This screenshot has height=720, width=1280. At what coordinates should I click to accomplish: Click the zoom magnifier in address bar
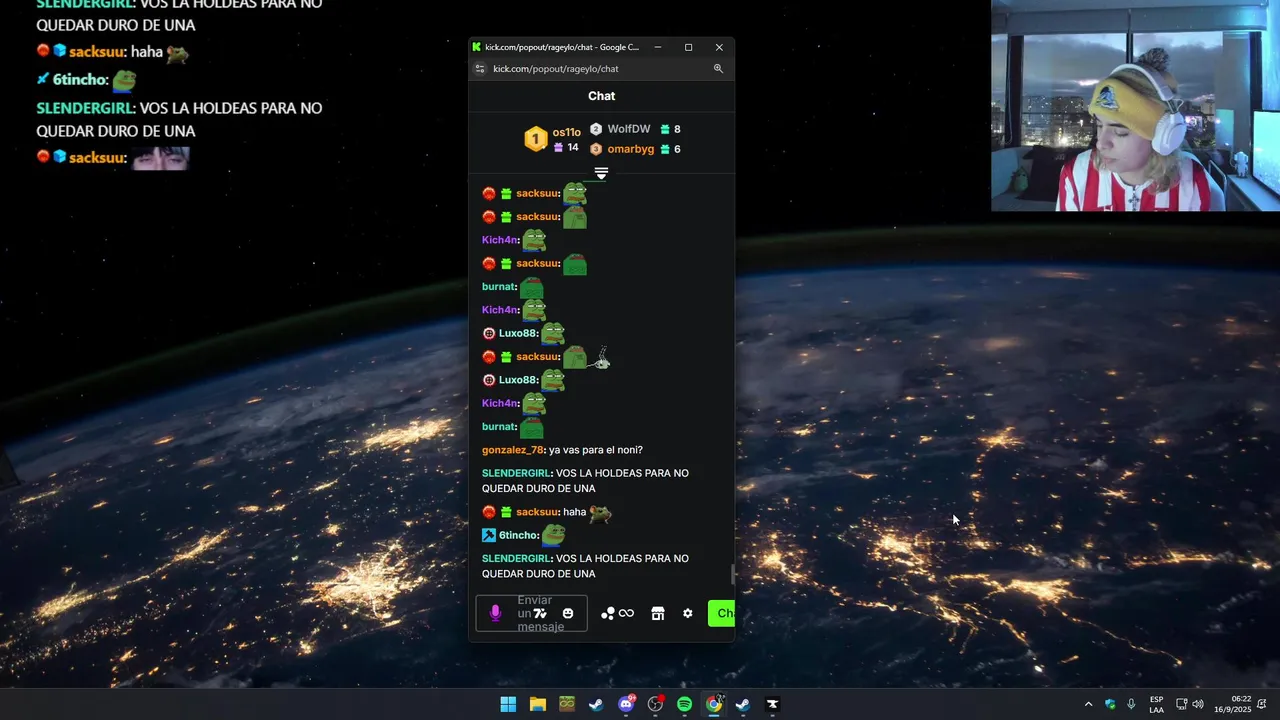718,69
